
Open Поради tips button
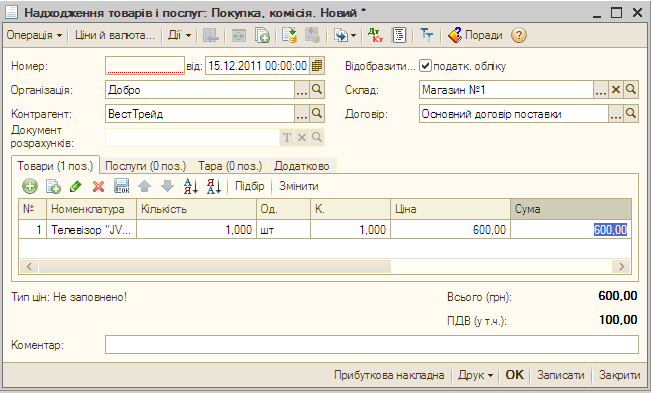(475, 35)
